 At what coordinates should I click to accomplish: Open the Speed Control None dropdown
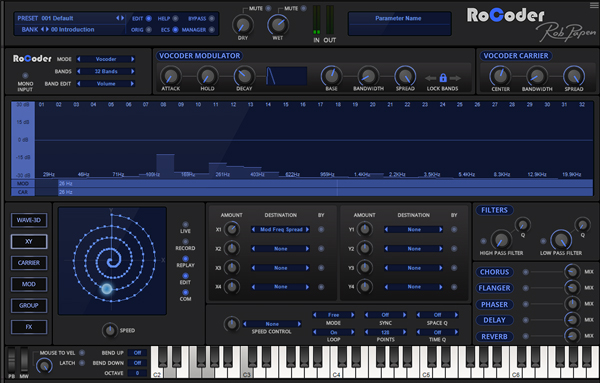[x=272, y=324]
